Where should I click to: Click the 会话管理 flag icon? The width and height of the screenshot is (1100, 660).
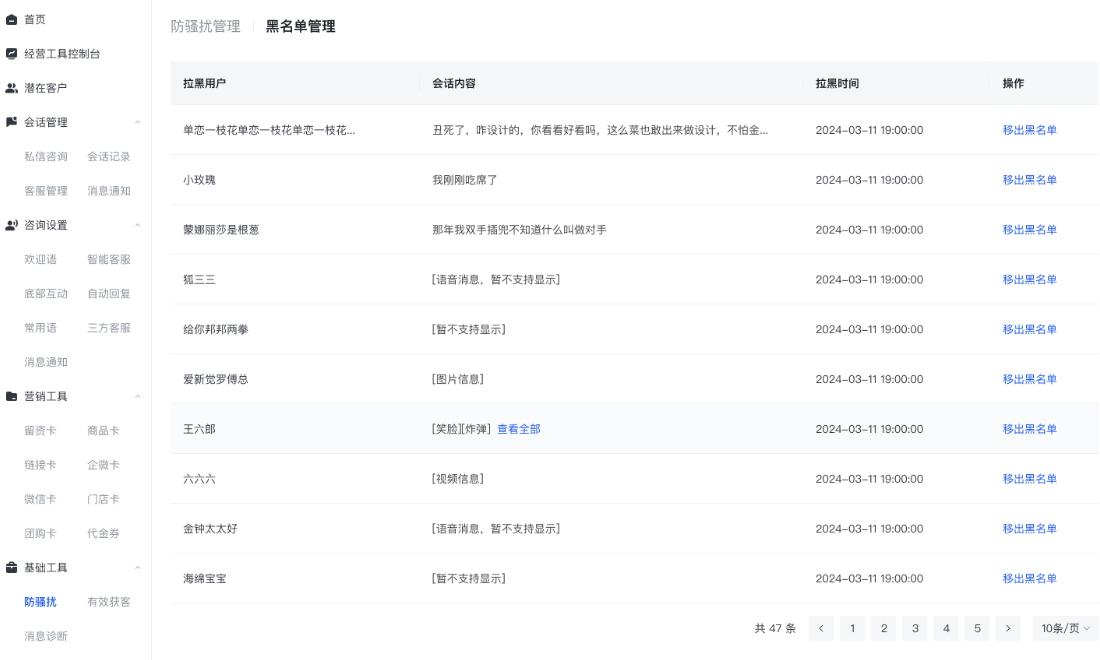click(11, 122)
